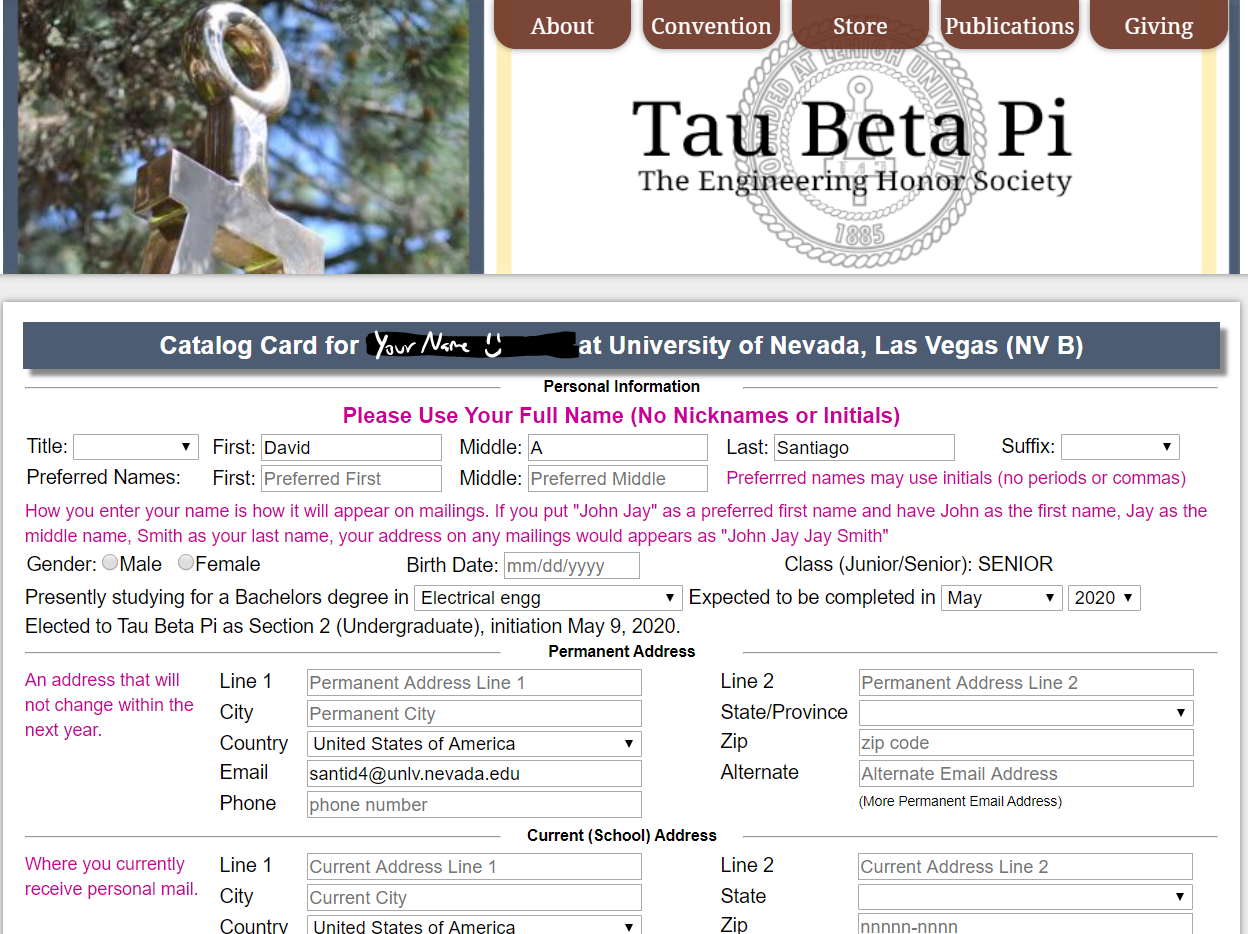The image size is (1248, 934).
Task: Expand the Suffix dropdown
Action: coord(1120,447)
